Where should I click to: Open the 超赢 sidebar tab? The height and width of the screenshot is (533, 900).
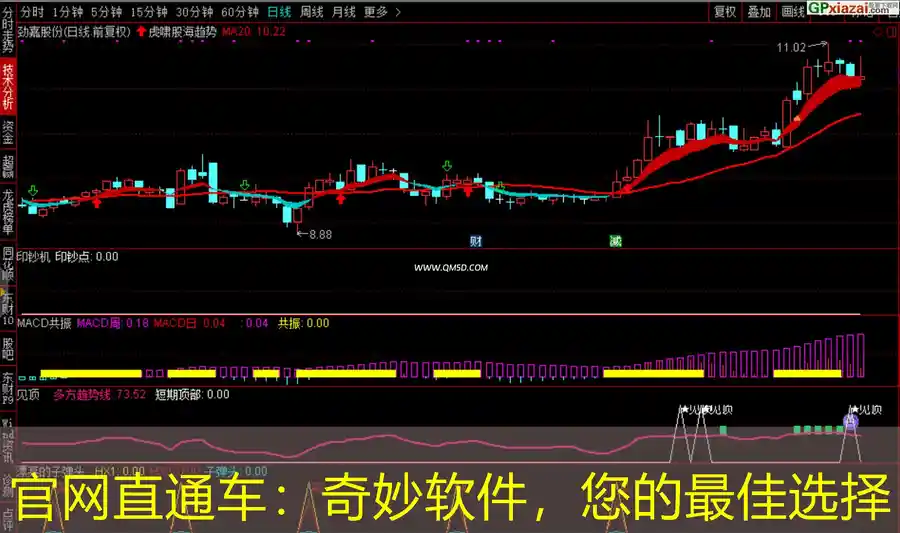coord(7,166)
